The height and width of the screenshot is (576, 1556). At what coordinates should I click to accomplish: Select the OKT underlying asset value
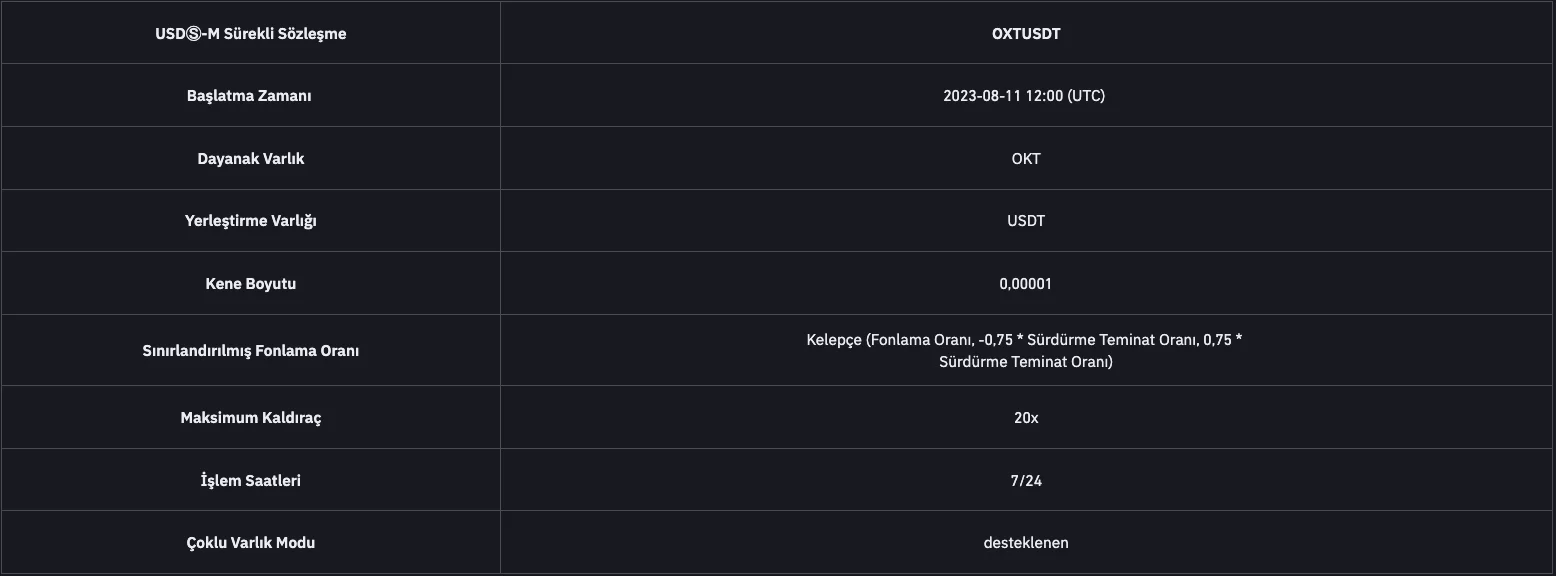click(1026, 159)
